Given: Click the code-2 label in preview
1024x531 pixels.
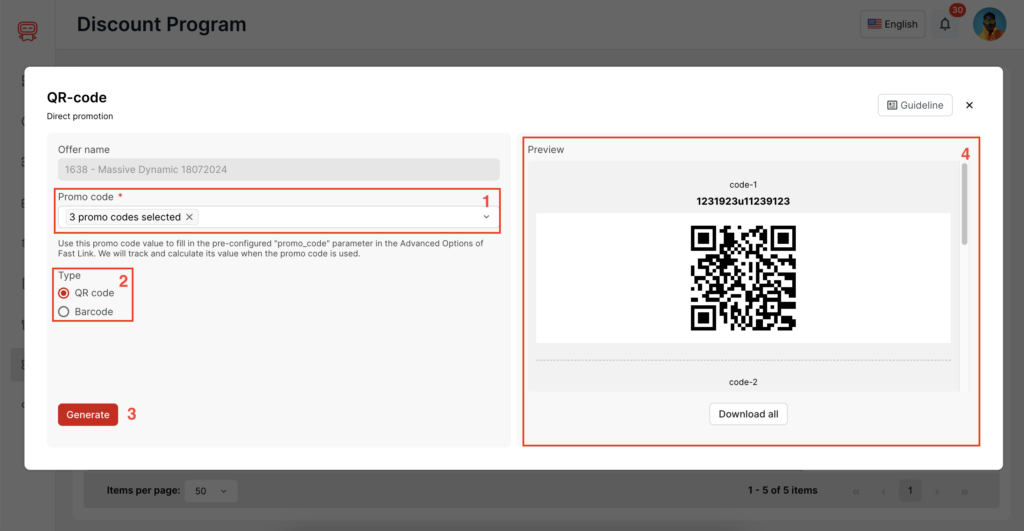Looking at the screenshot, I should 743,382.
